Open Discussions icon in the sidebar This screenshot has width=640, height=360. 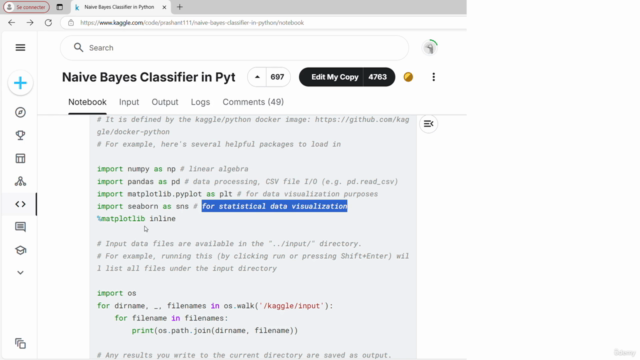20,227
